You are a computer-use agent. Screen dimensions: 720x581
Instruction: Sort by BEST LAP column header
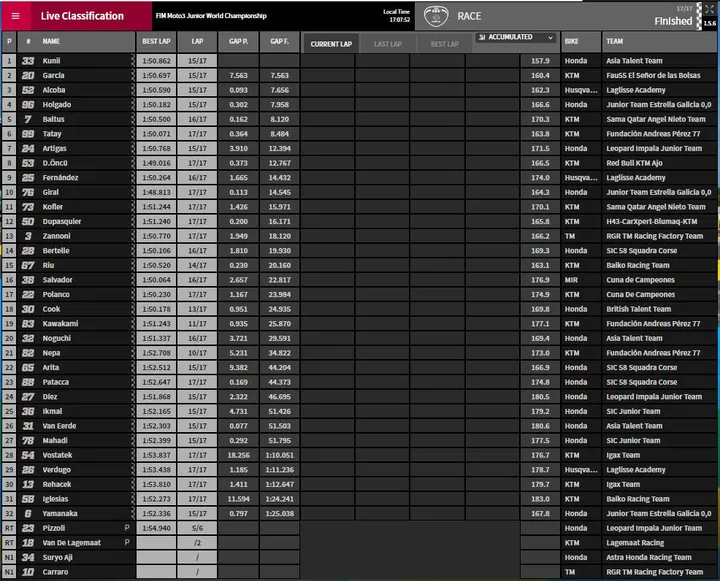(x=156, y=41)
